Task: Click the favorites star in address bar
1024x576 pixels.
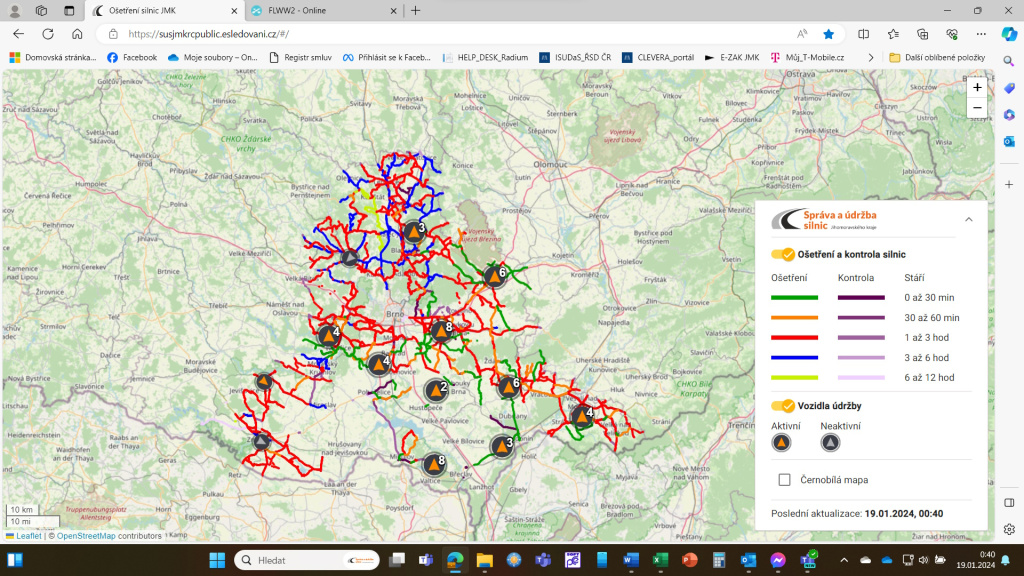Action: coord(828,33)
